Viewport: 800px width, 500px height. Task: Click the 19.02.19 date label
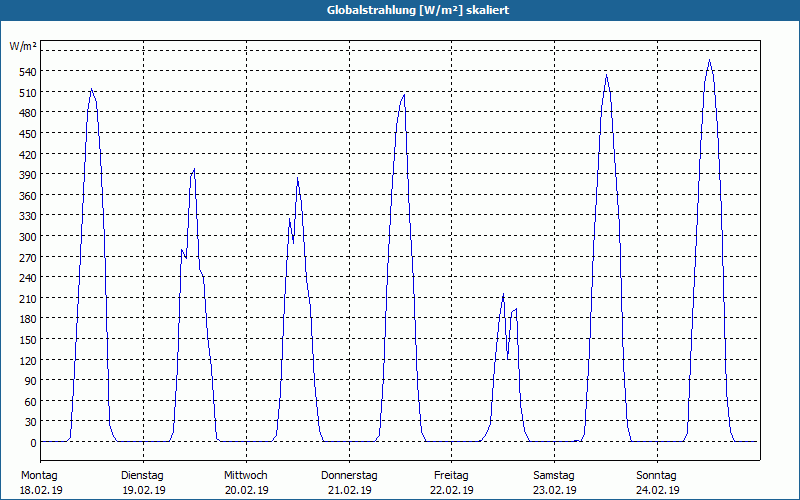(144, 490)
